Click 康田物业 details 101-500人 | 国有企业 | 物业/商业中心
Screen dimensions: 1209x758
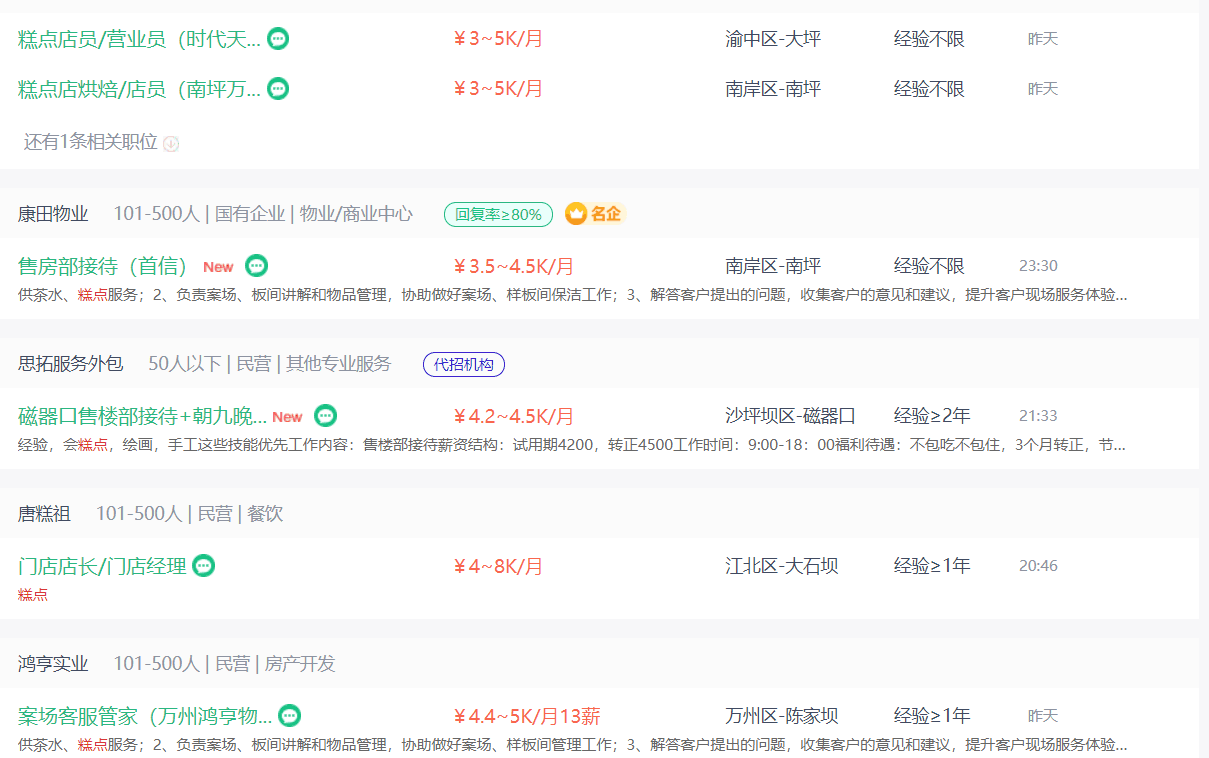[x=263, y=214]
